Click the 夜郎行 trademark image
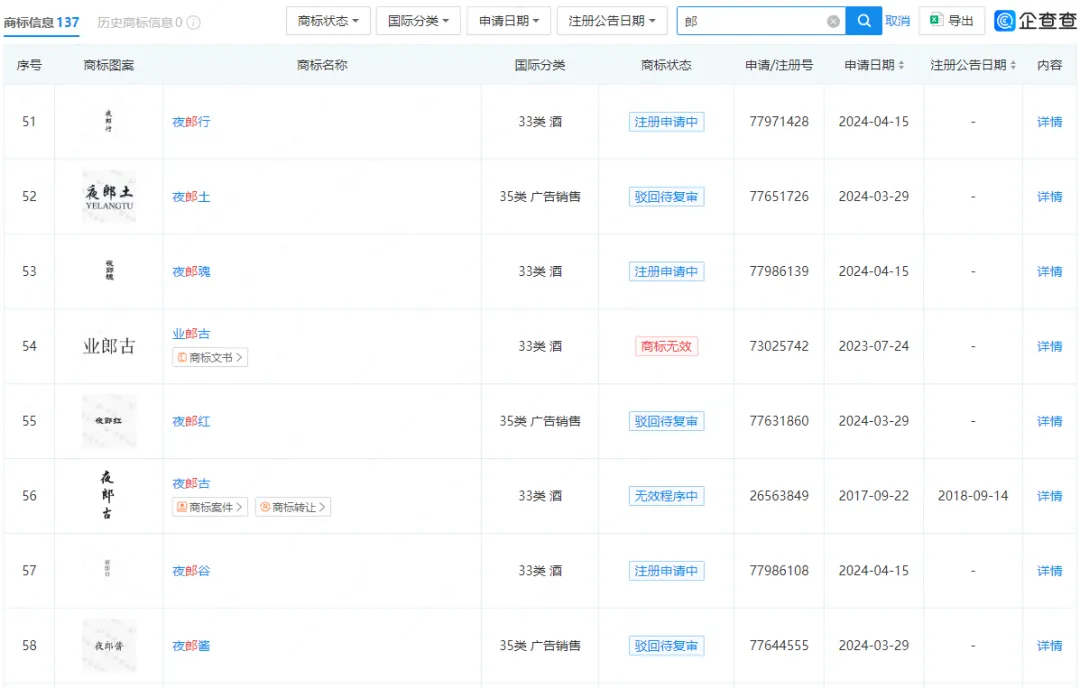 click(108, 121)
